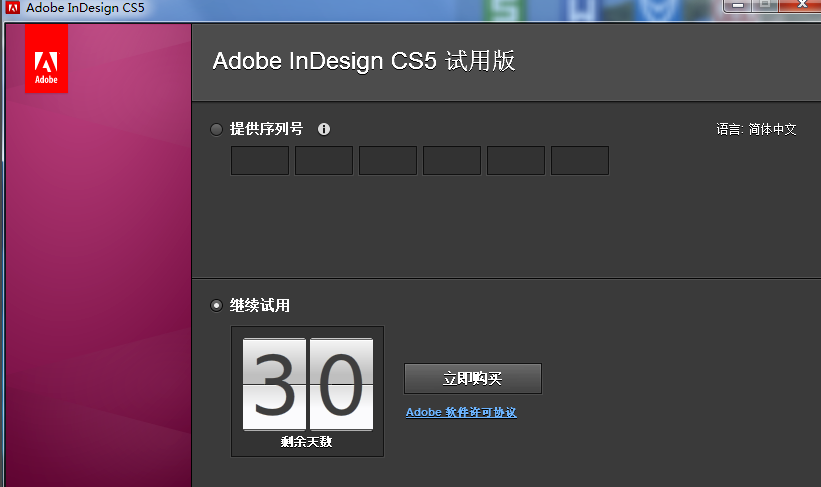This screenshot has height=487, width=821.
Task: Click the info icon beside 提供序列号
Action: coord(324,129)
